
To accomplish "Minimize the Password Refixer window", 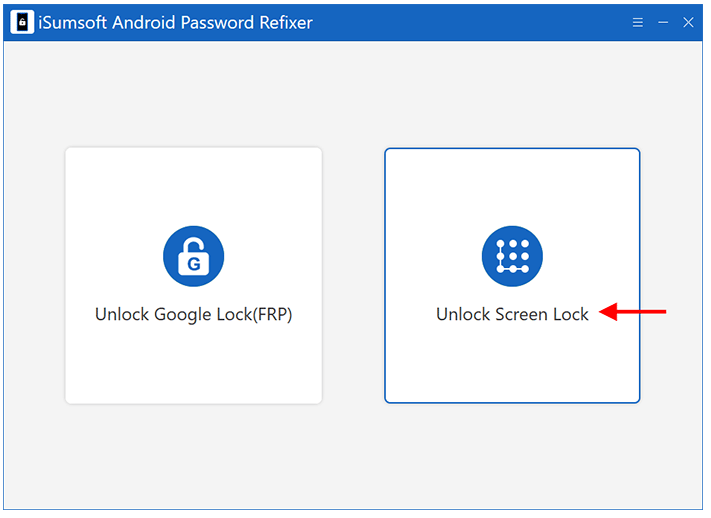I will pyautogui.click(x=663, y=22).
